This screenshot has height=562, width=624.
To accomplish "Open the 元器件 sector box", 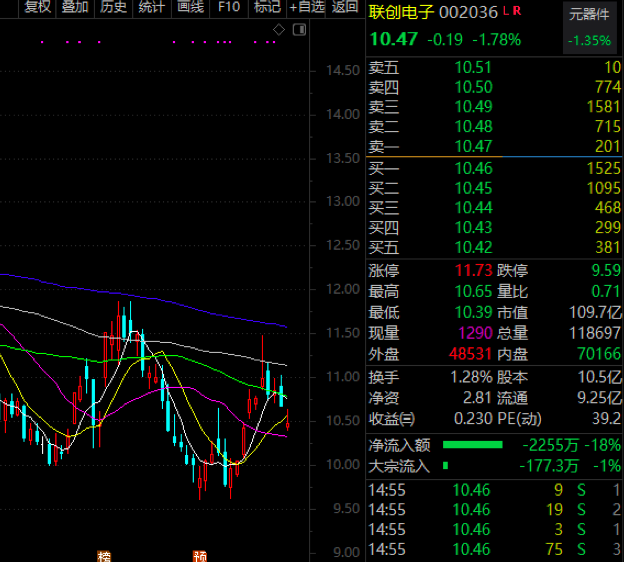I will coord(590,28).
